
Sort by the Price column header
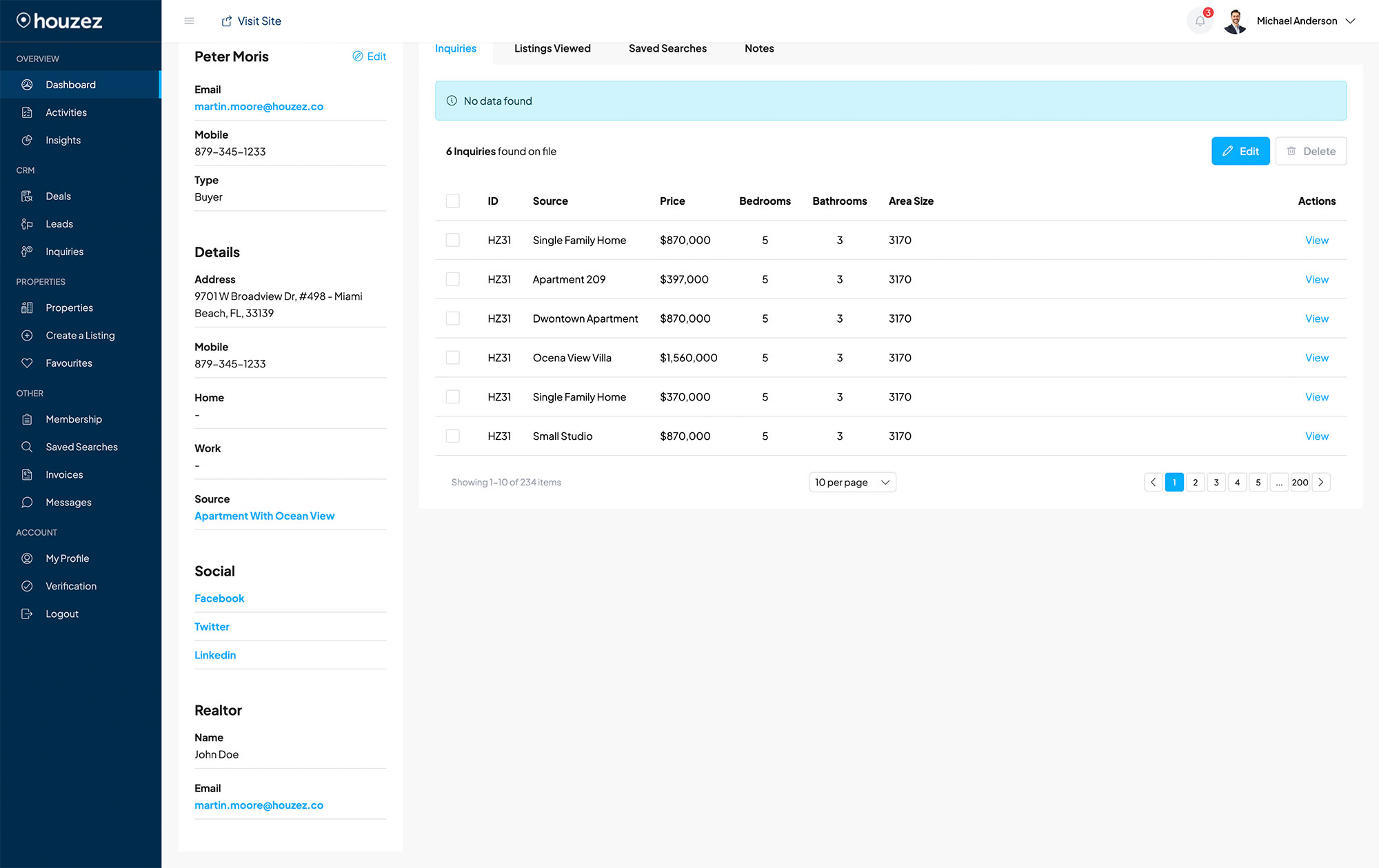pos(672,201)
